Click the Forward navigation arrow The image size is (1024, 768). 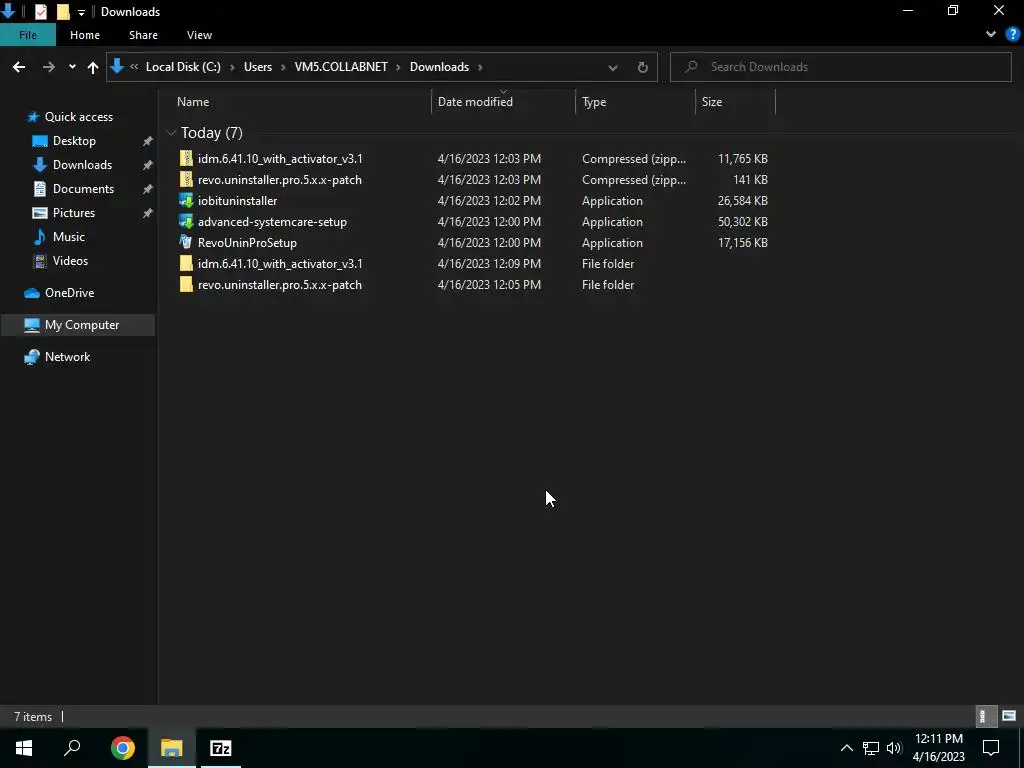49,67
